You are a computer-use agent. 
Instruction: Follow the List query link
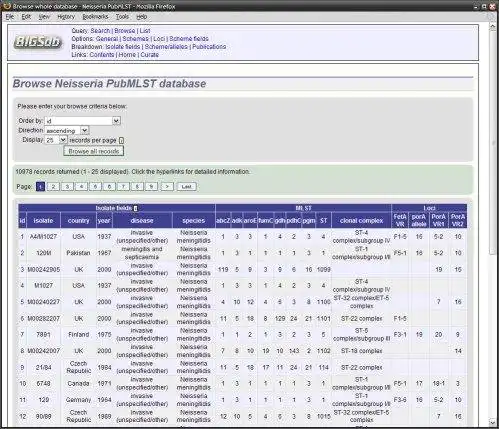pyautogui.click(x=145, y=31)
